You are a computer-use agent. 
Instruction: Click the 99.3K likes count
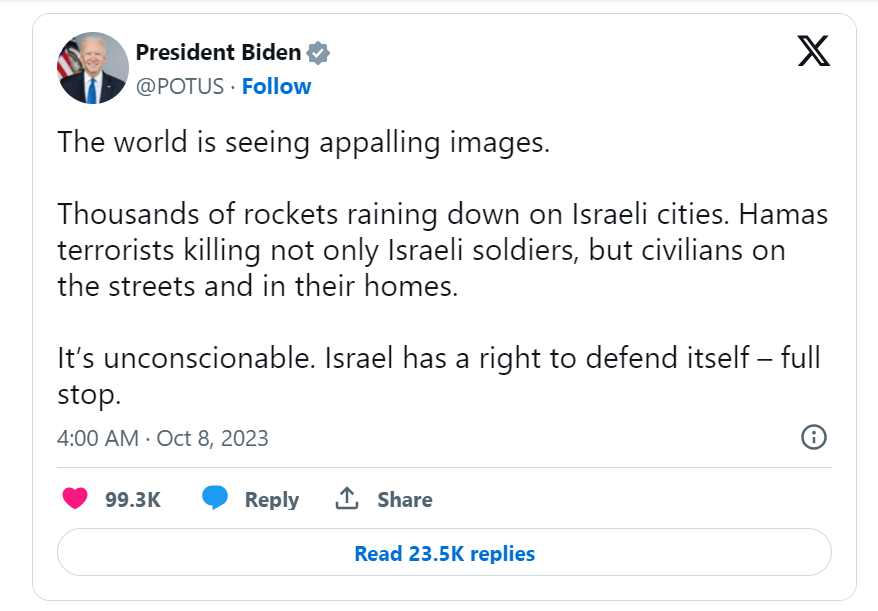tap(133, 499)
